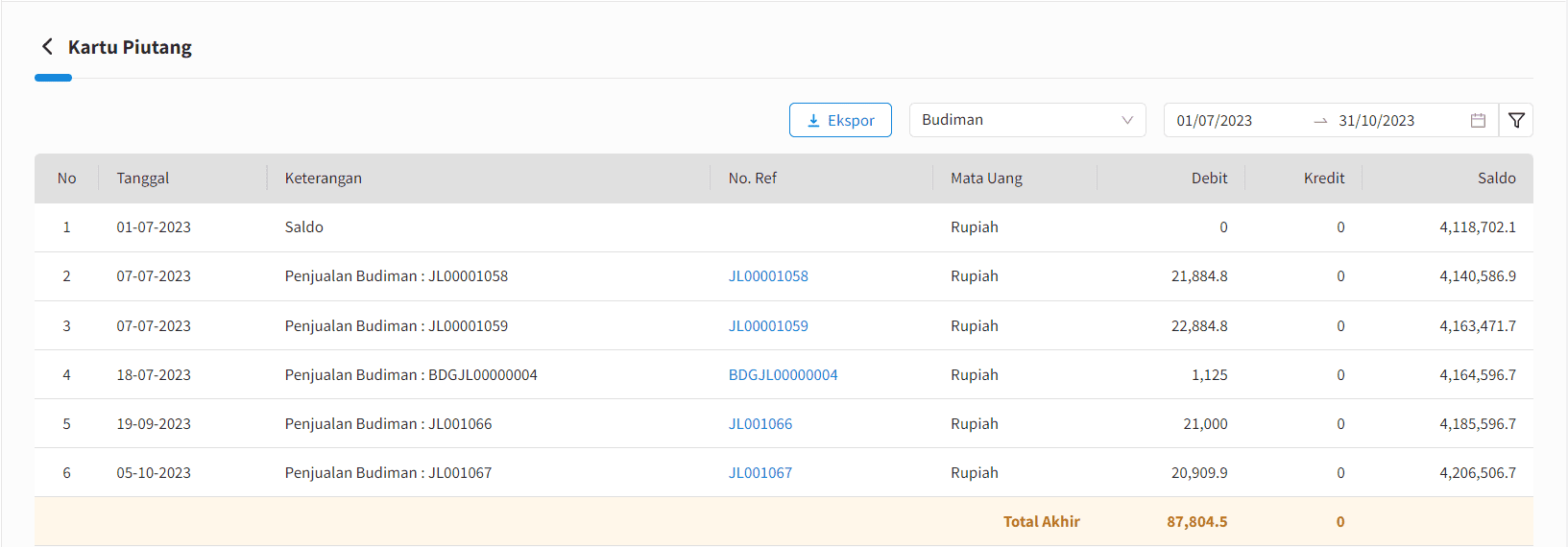Image resolution: width=1568 pixels, height=547 pixels.
Task: Open reference link JL001067
Action: click(x=760, y=473)
